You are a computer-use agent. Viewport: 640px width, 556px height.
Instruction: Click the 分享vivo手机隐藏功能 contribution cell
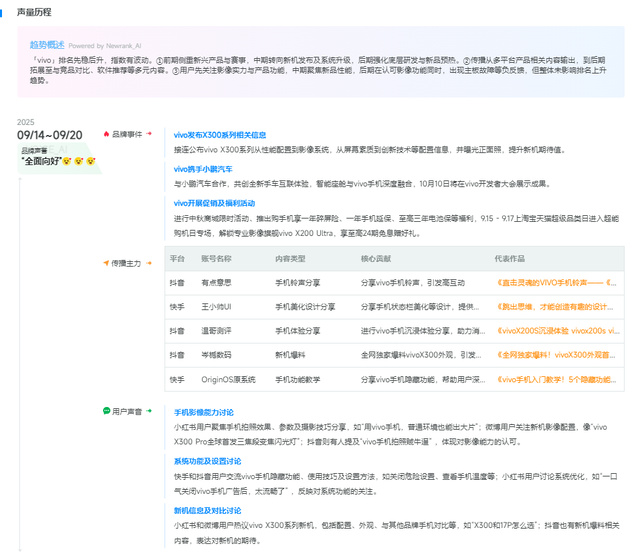click(423, 379)
